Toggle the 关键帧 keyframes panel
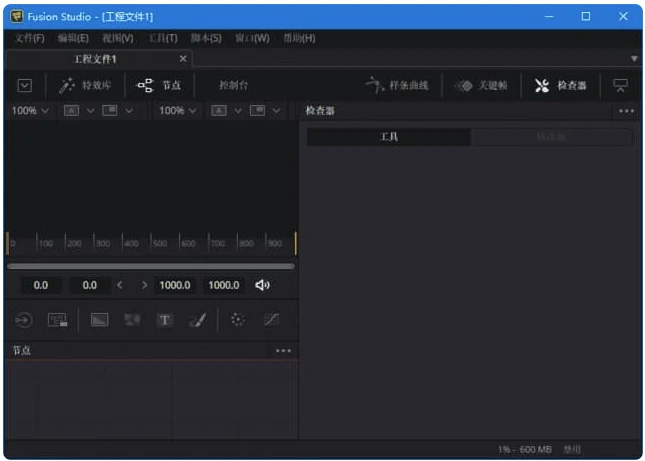645x461 pixels. click(480, 86)
